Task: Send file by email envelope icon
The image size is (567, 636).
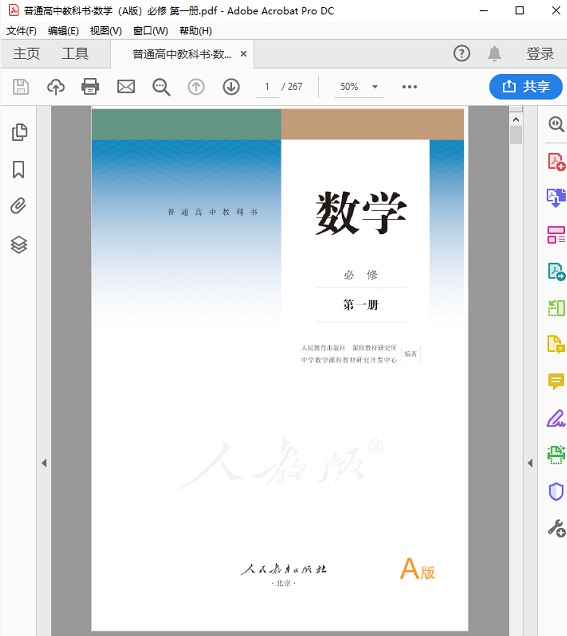Action: coord(126,87)
